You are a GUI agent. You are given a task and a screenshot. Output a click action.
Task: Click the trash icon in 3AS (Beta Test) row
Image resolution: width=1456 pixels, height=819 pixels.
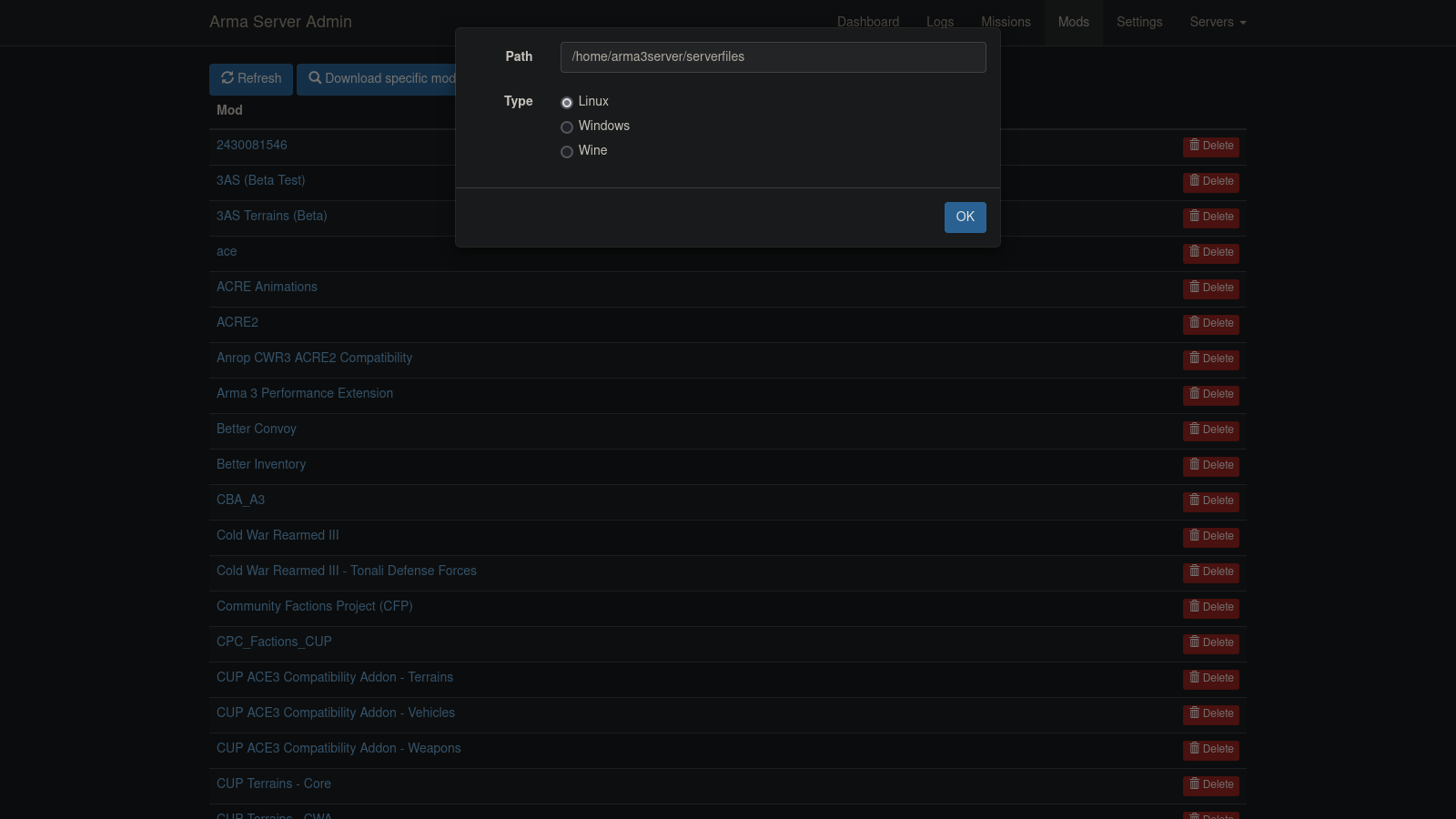[1194, 181]
